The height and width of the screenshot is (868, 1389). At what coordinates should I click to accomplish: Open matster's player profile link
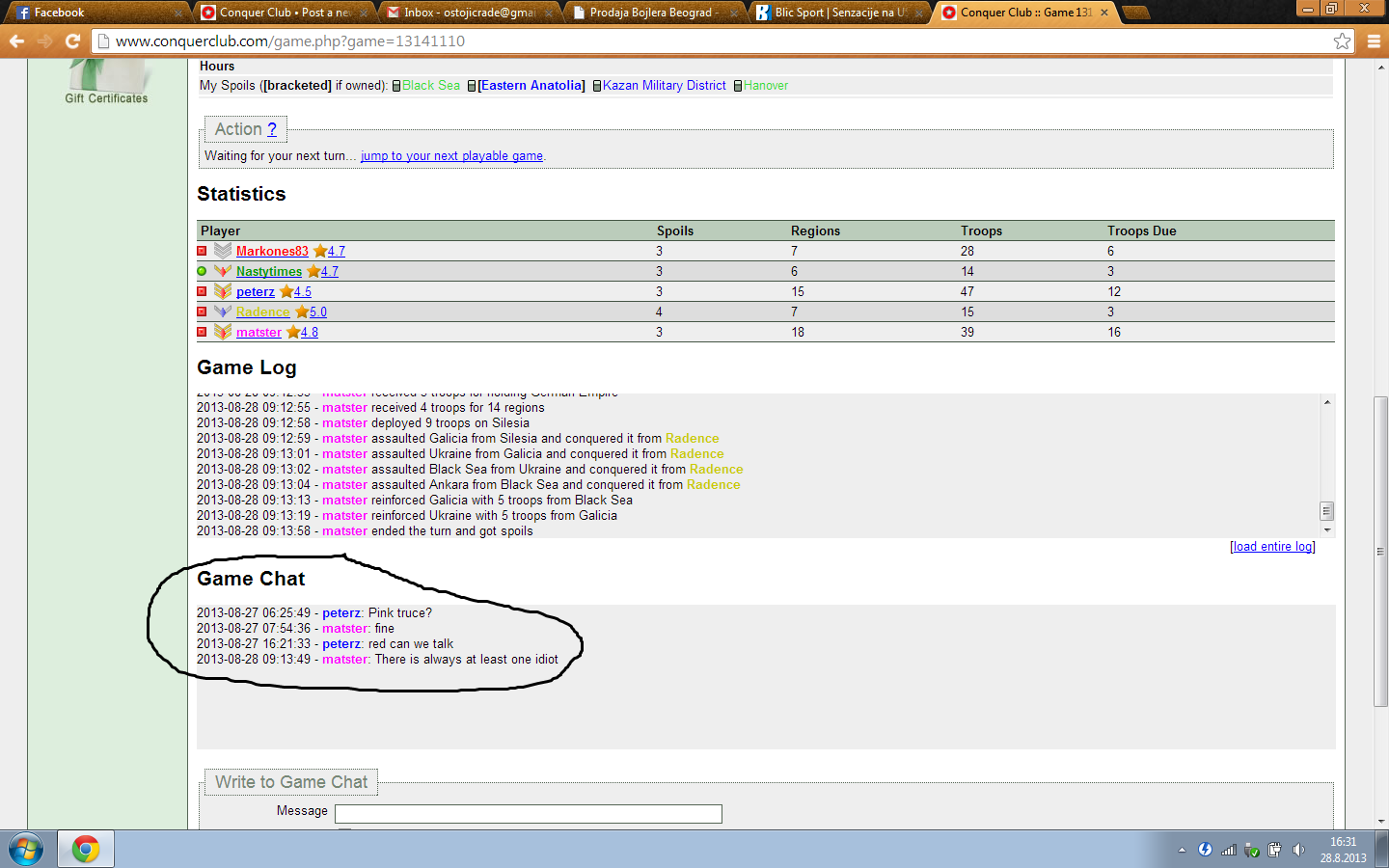(x=259, y=332)
